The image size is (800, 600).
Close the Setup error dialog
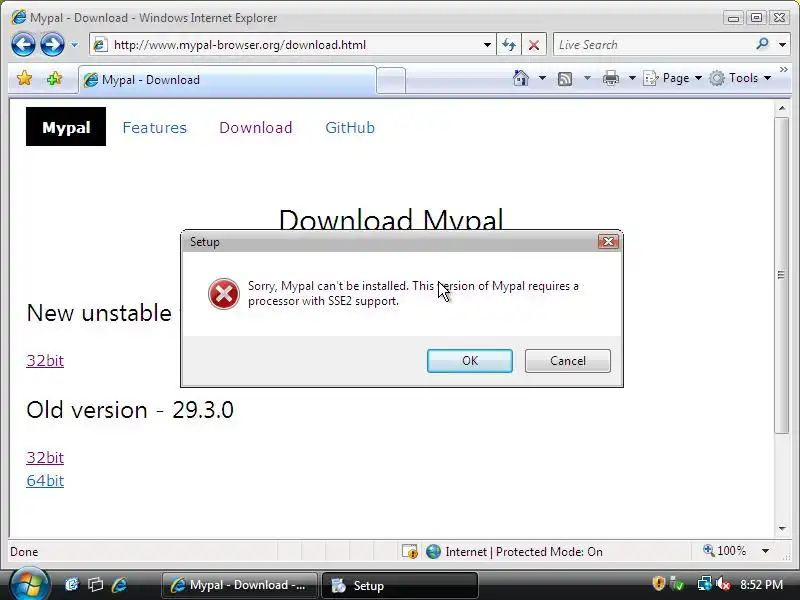point(608,241)
